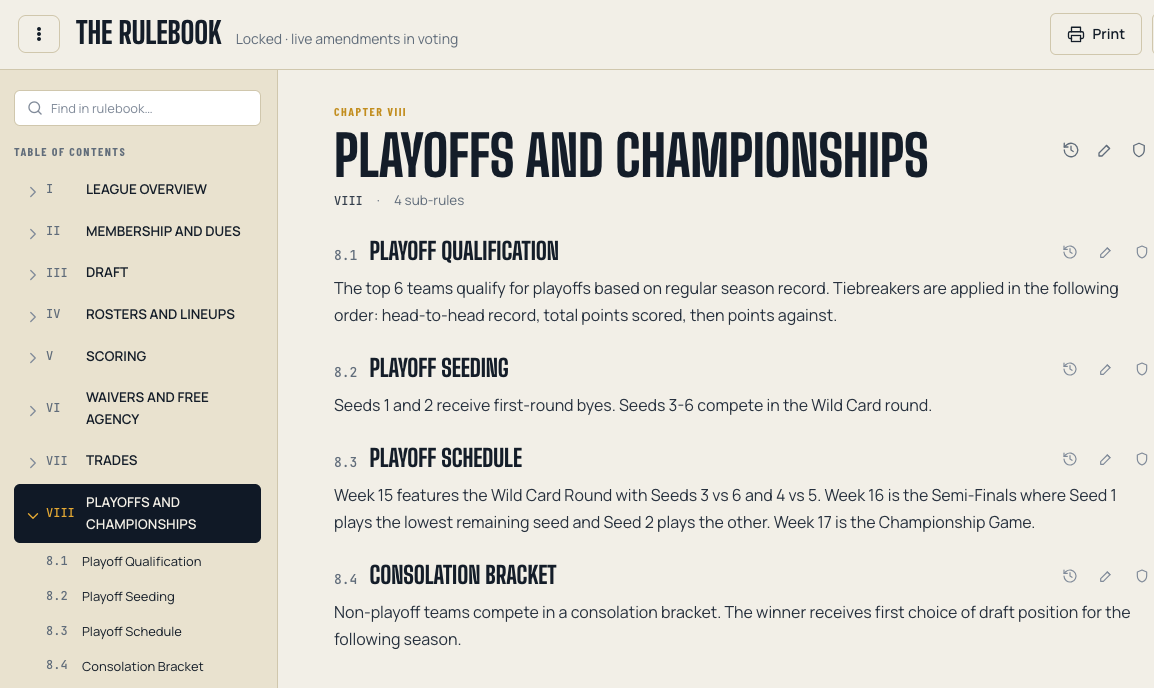Image resolution: width=1154 pixels, height=688 pixels.
Task: Click the shield icon for chapter VIII
Action: pos(1139,150)
